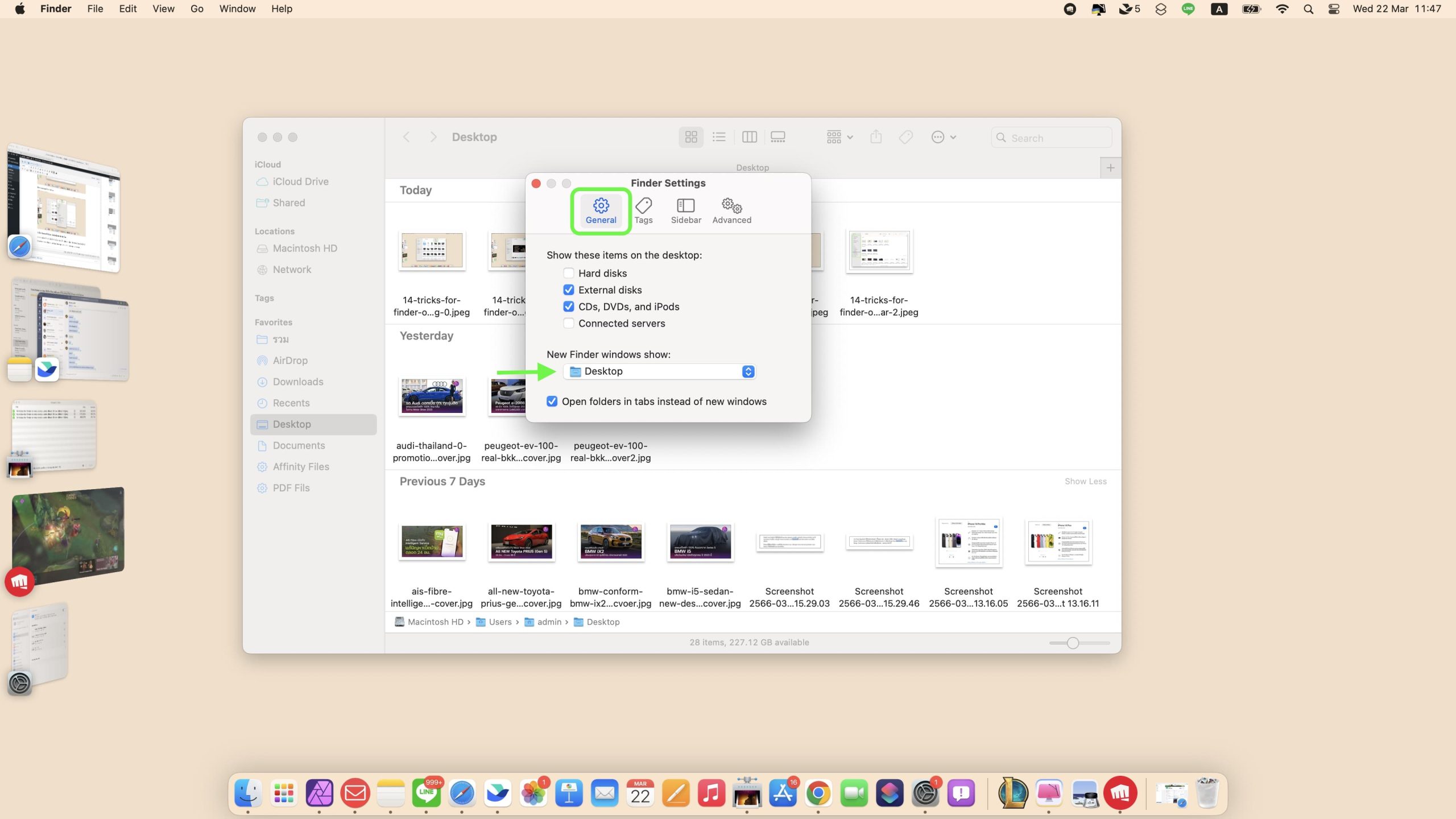Select the General tab in Finder Settings
Viewport: 1456px width, 819px height.
(601, 210)
